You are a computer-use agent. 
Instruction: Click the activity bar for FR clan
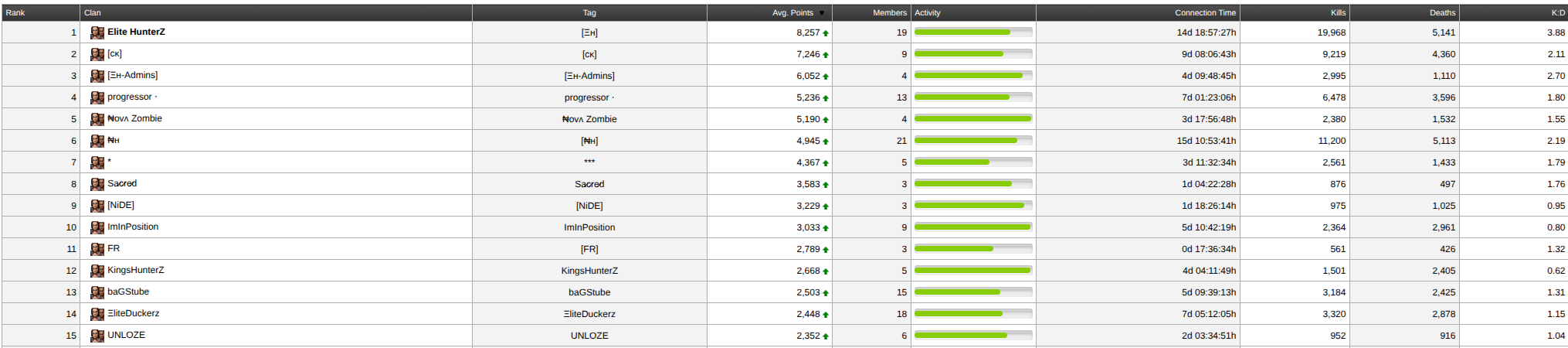pos(973,249)
